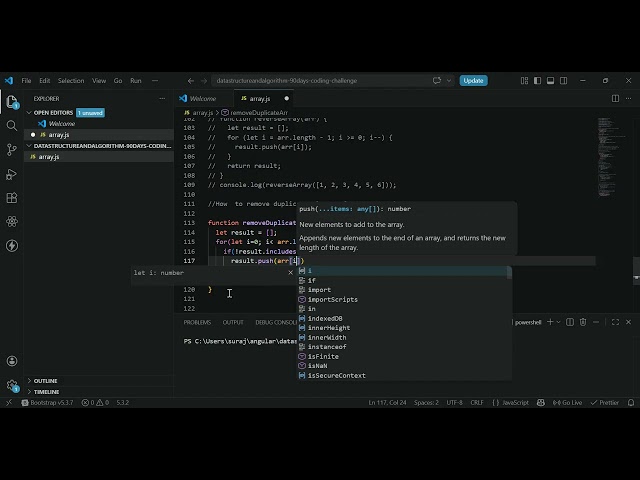Open the lightning bolt extension icon
Image resolution: width=640 pixels, height=480 pixels.
click(12, 245)
